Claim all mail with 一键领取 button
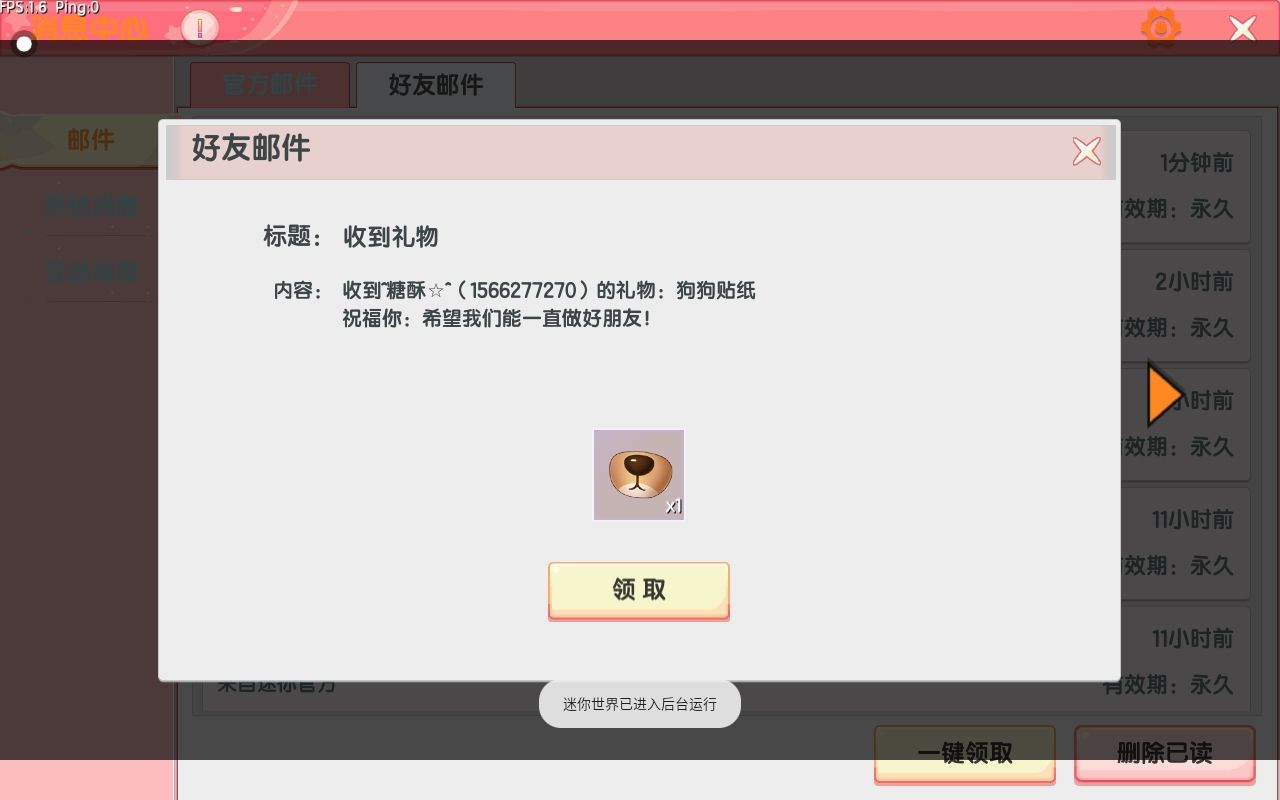Image resolution: width=1280 pixels, height=800 pixels. (x=965, y=753)
